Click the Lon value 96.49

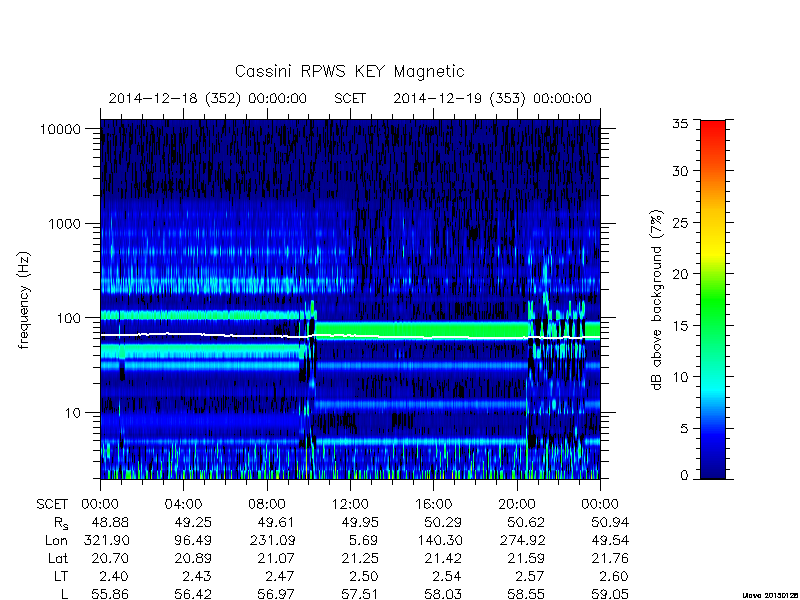193,540
